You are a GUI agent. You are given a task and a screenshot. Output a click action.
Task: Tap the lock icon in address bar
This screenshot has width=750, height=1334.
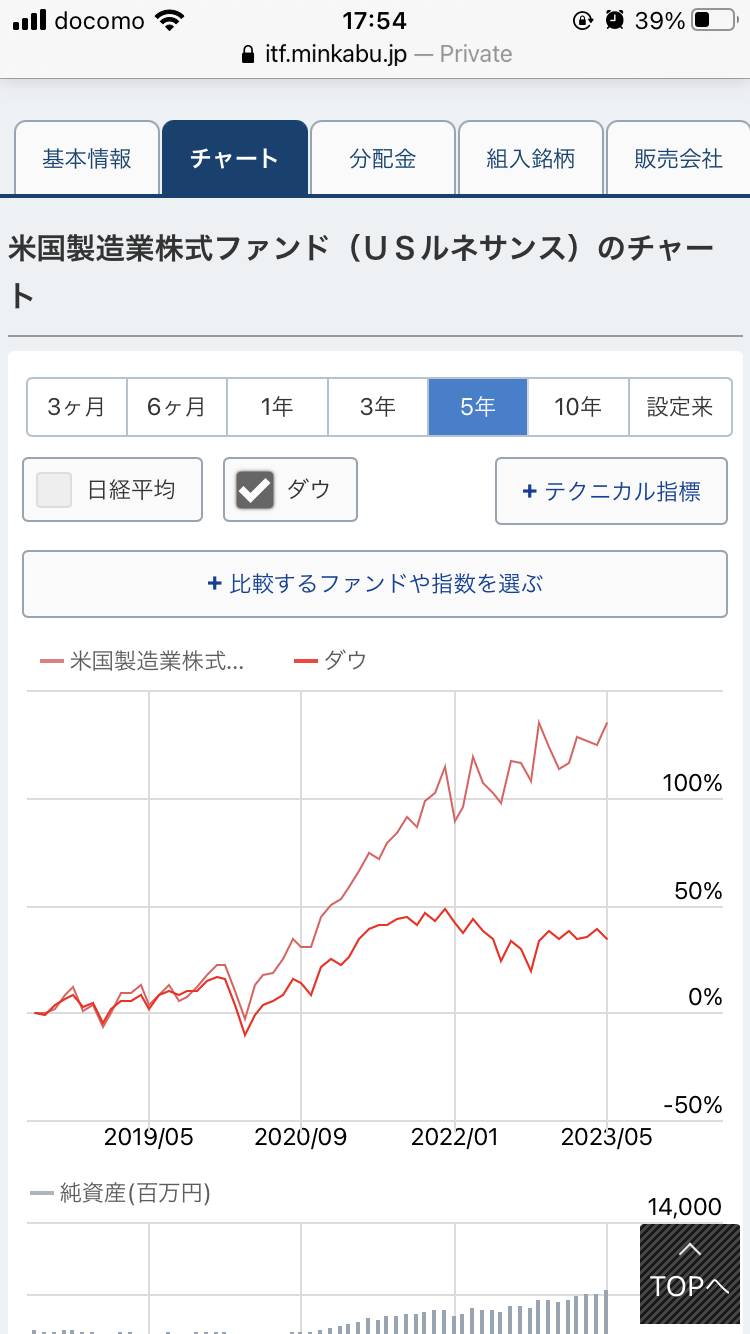pyautogui.click(x=249, y=55)
